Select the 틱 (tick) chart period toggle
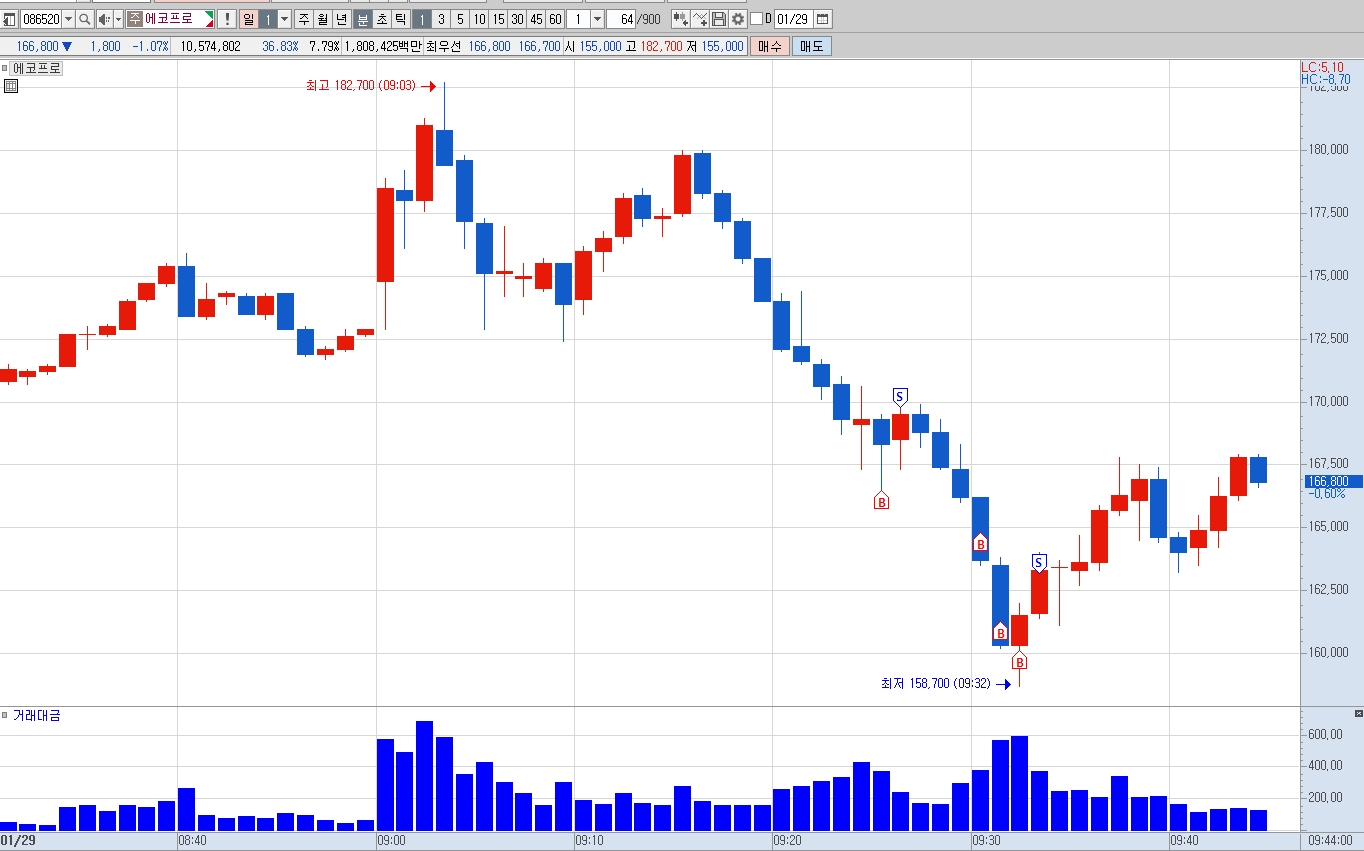The image size is (1364, 851). pos(400,19)
